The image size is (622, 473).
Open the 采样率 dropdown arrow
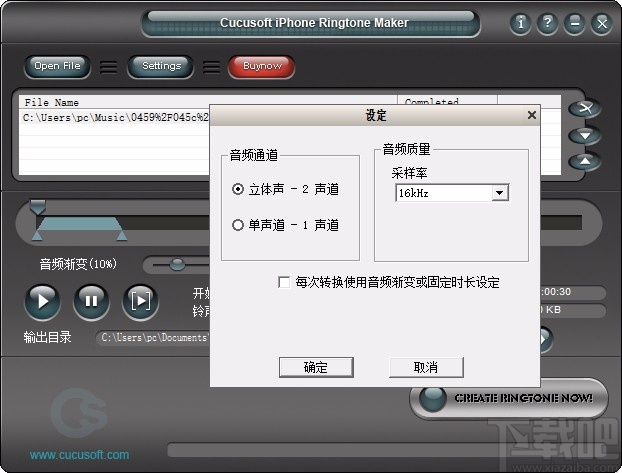click(500, 193)
